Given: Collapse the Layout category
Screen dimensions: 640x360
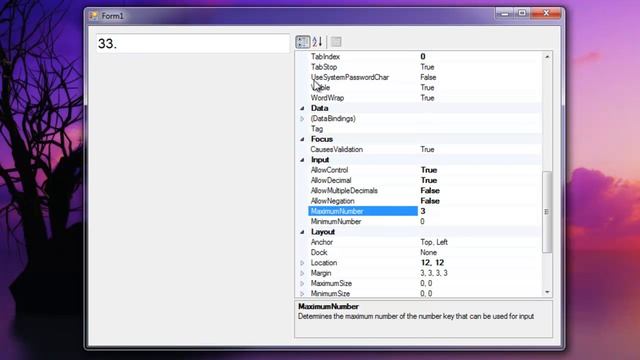Looking at the screenshot, I should [302, 232].
